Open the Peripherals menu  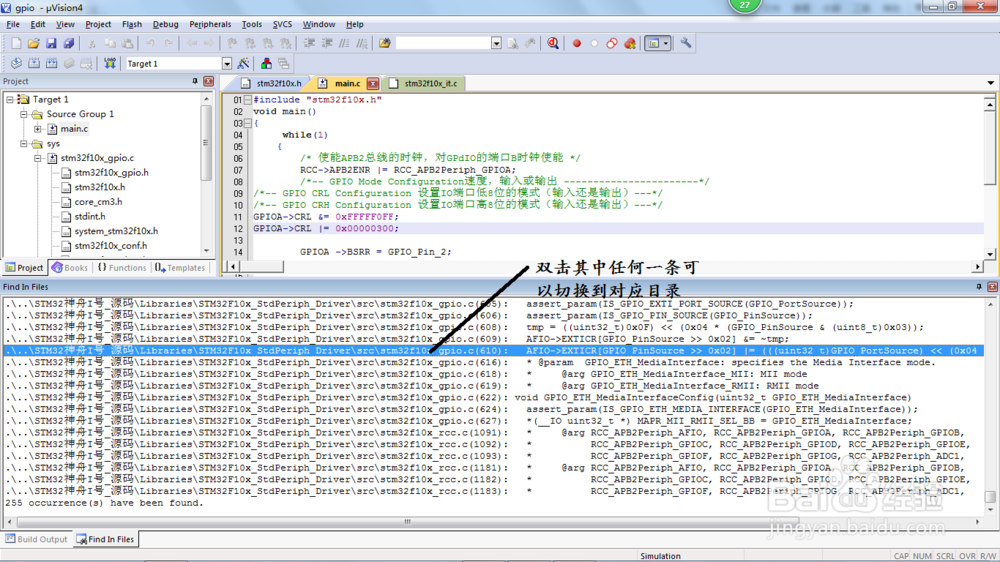pyautogui.click(x=210, y=24)
